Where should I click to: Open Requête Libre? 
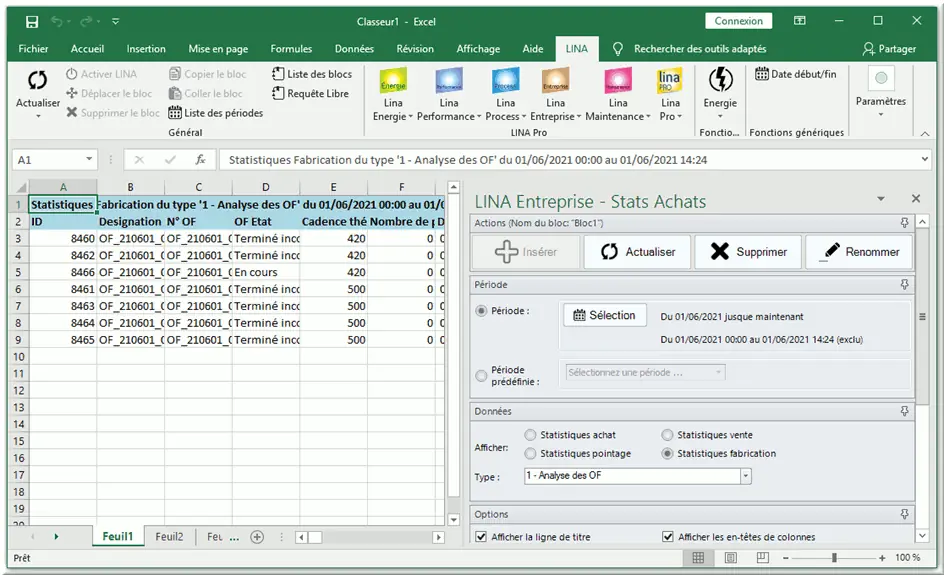pyautogui.click(x=311, y=93)
